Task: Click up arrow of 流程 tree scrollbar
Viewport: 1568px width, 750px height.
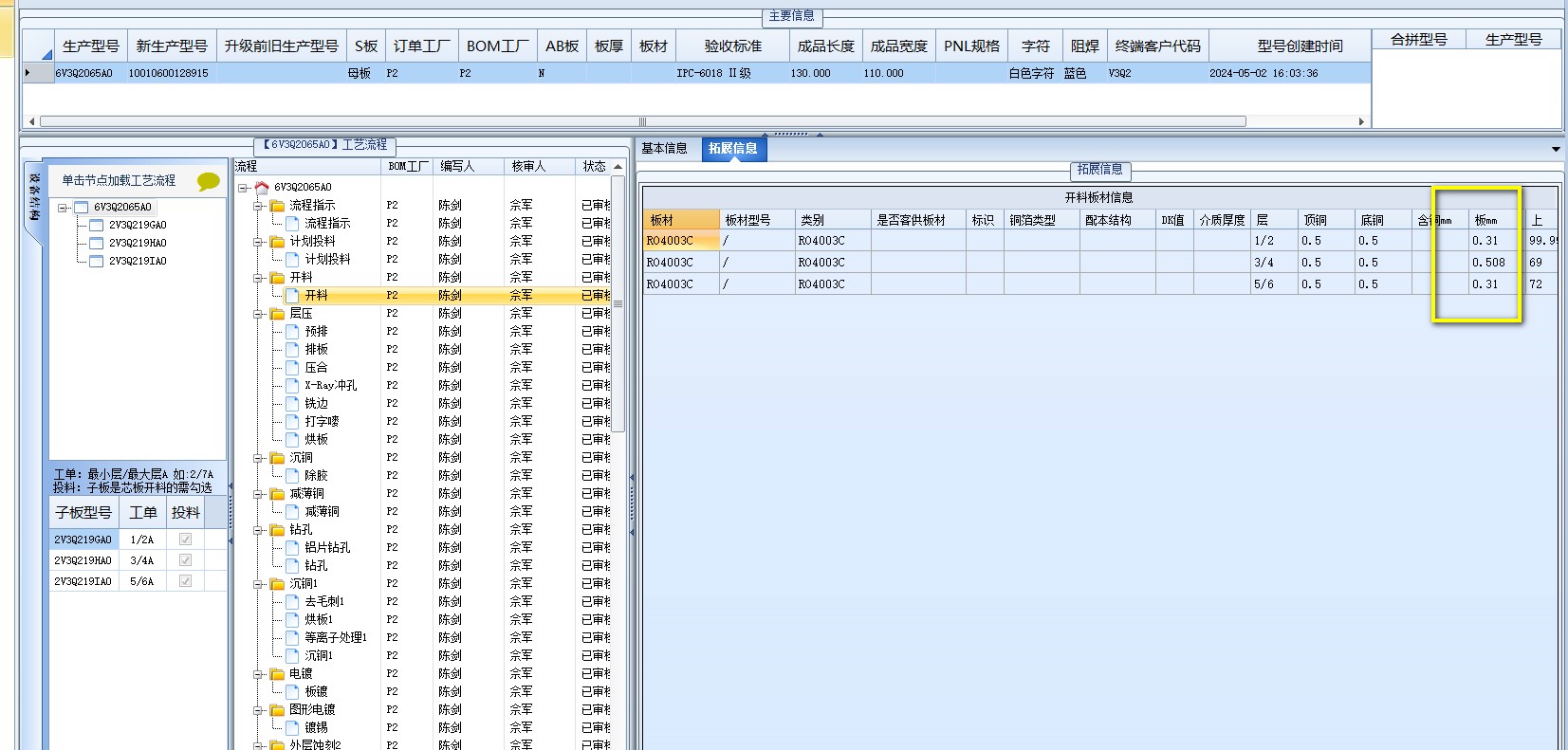Action: [x=618, y=167]
